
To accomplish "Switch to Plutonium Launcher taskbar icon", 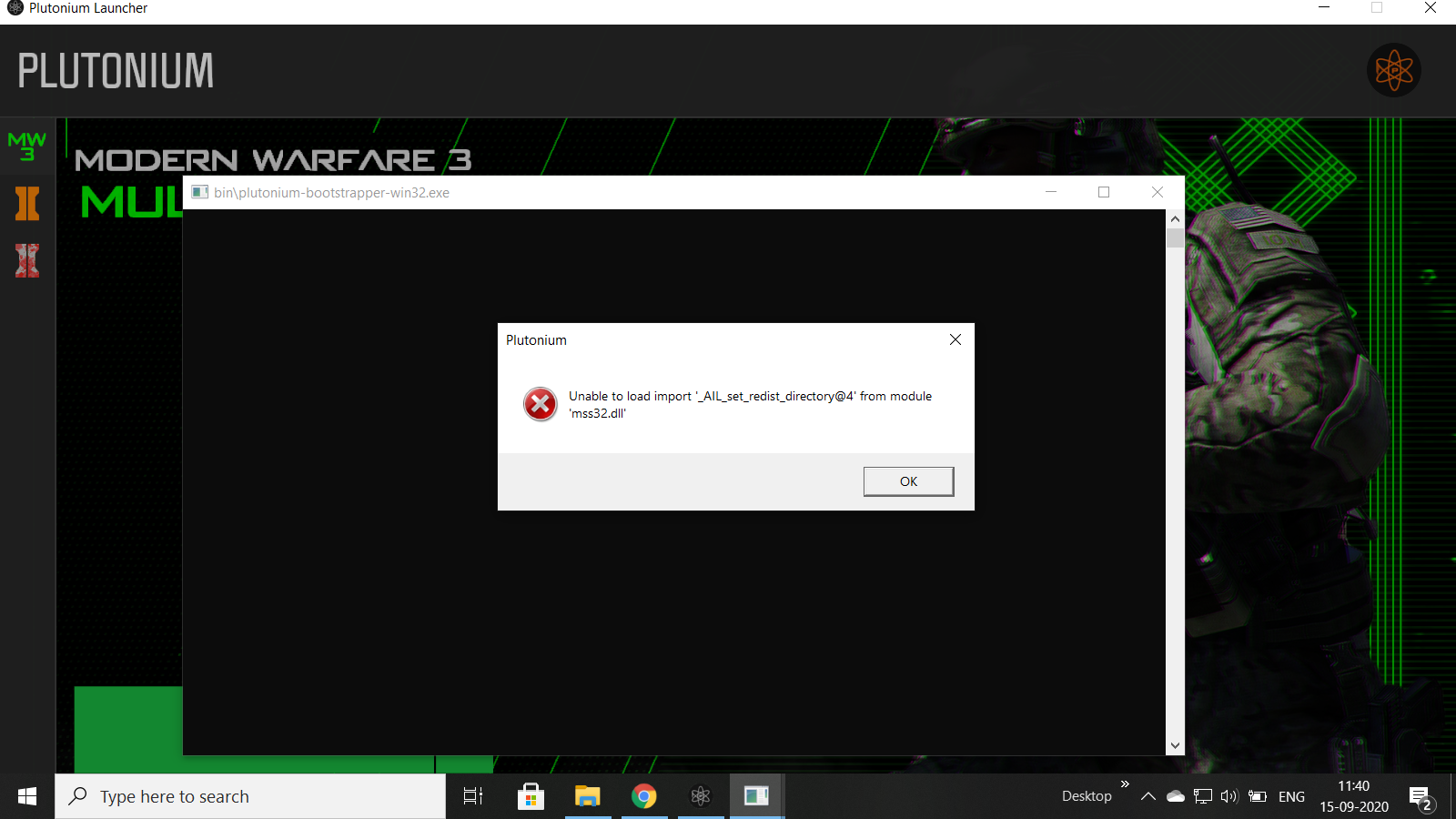I will coord(701,796).
